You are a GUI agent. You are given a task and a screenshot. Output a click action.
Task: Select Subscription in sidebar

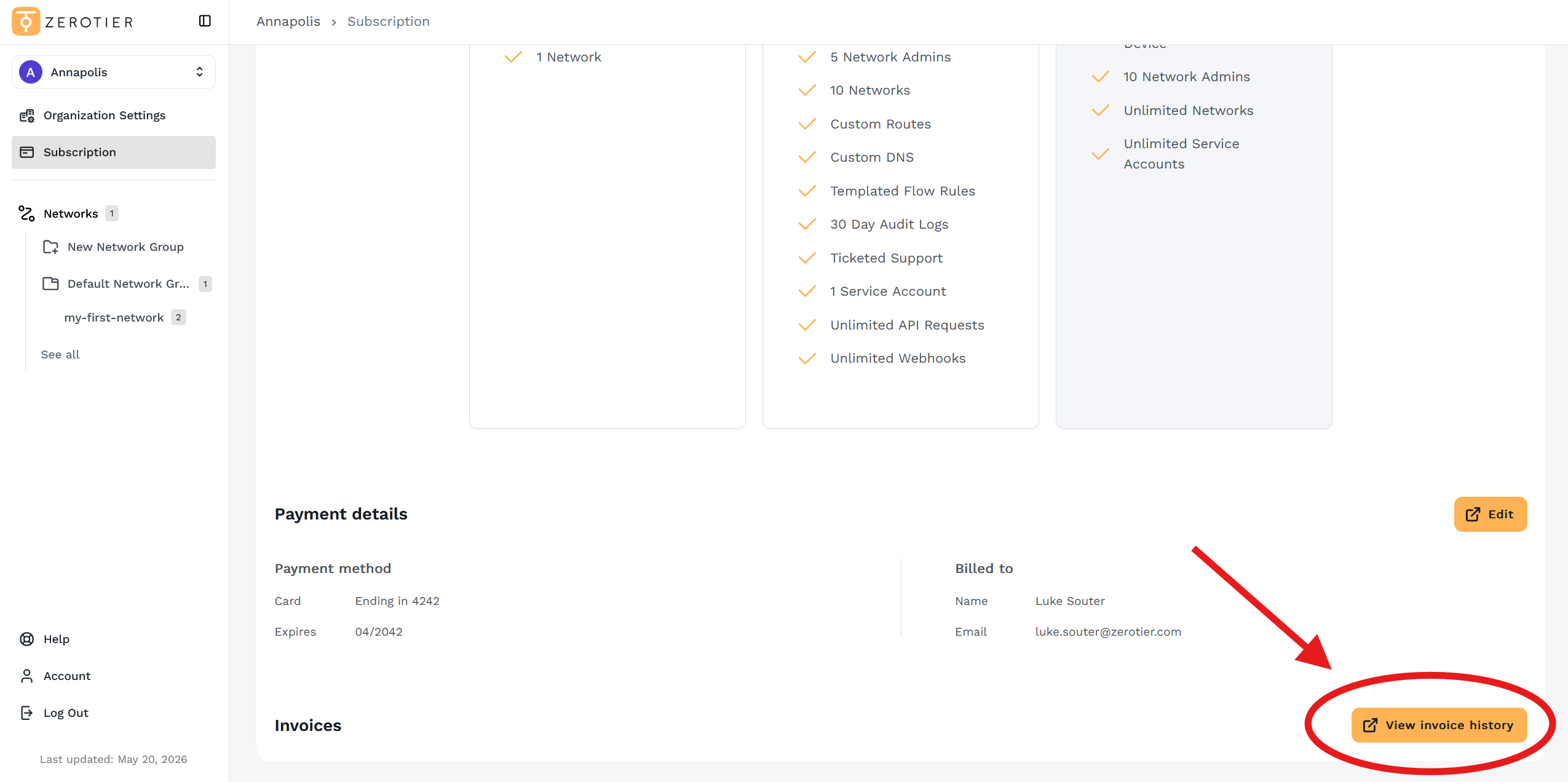coord(114,152)
